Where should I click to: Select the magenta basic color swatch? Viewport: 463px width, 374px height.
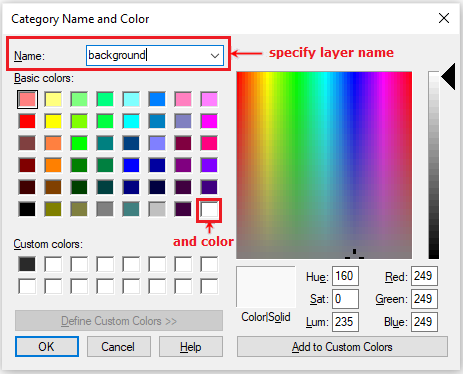(x=209, y=121)
